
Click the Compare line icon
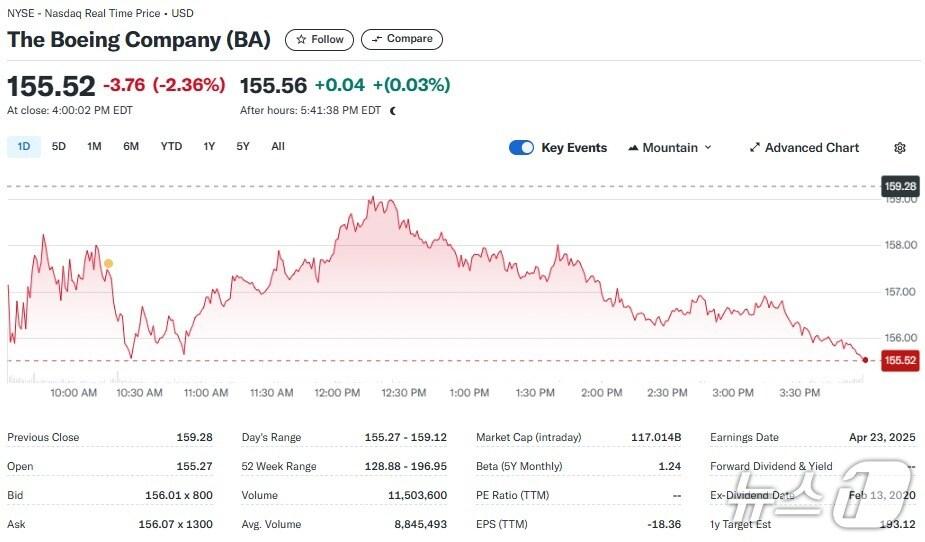[376, 40]
